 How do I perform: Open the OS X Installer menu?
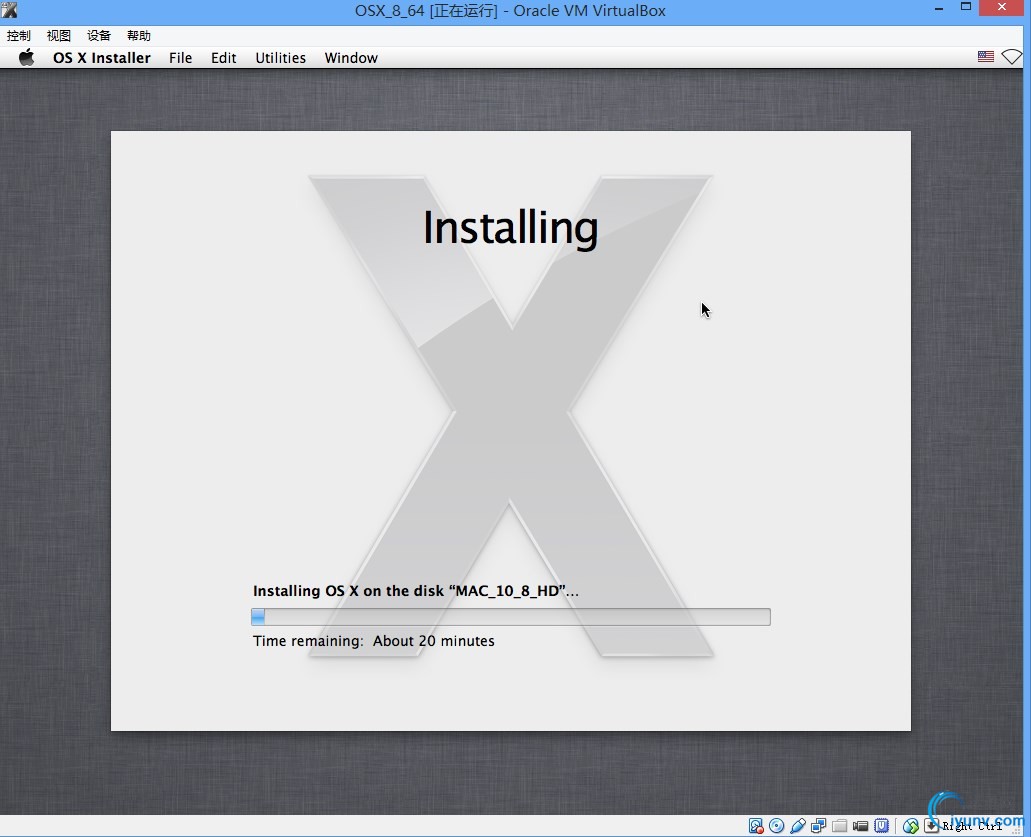(x=102, y=58)
